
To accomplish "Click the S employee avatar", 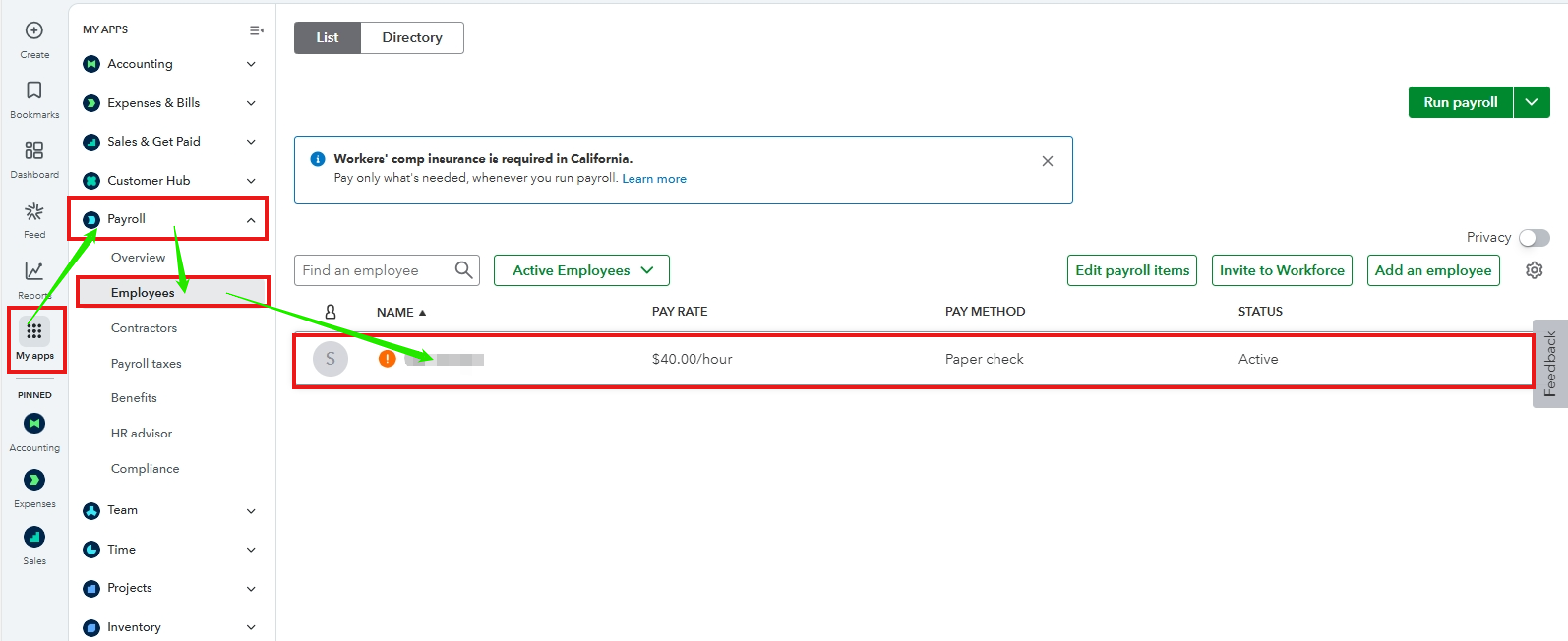I will (x=331, y=359).
